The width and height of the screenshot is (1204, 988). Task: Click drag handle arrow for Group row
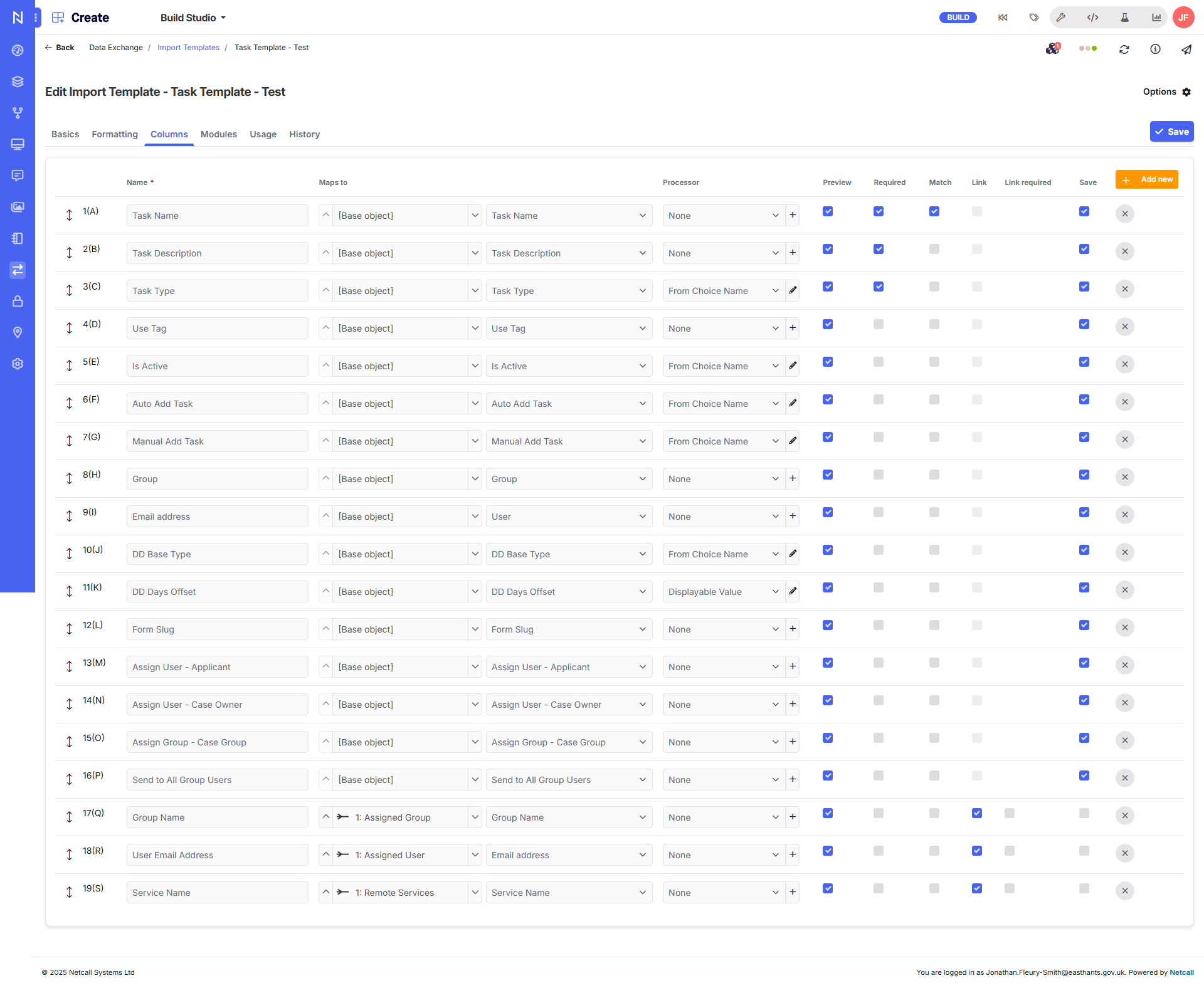(70, 478)
